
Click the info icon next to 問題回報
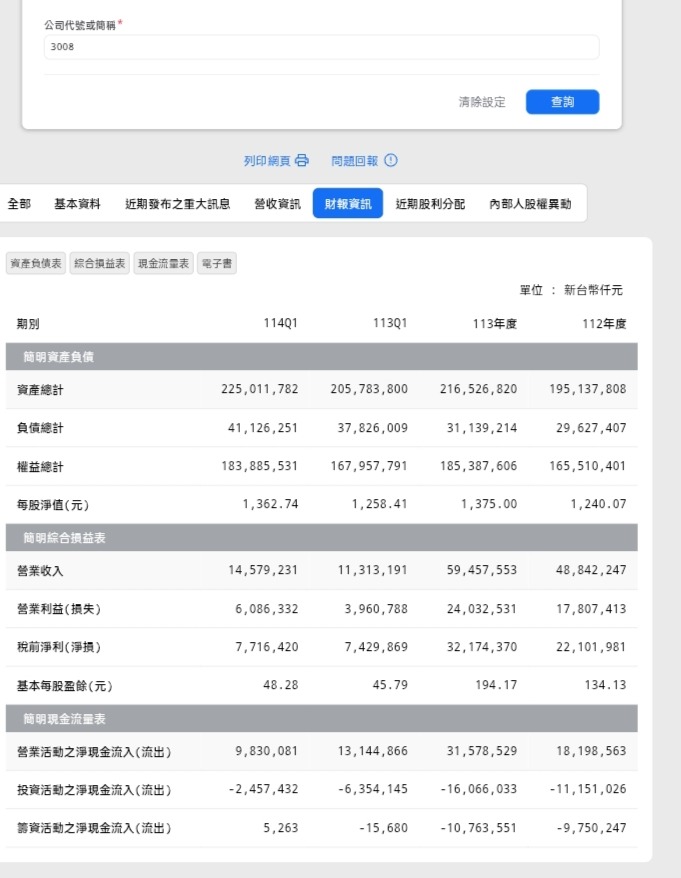(x=391, y=160)
